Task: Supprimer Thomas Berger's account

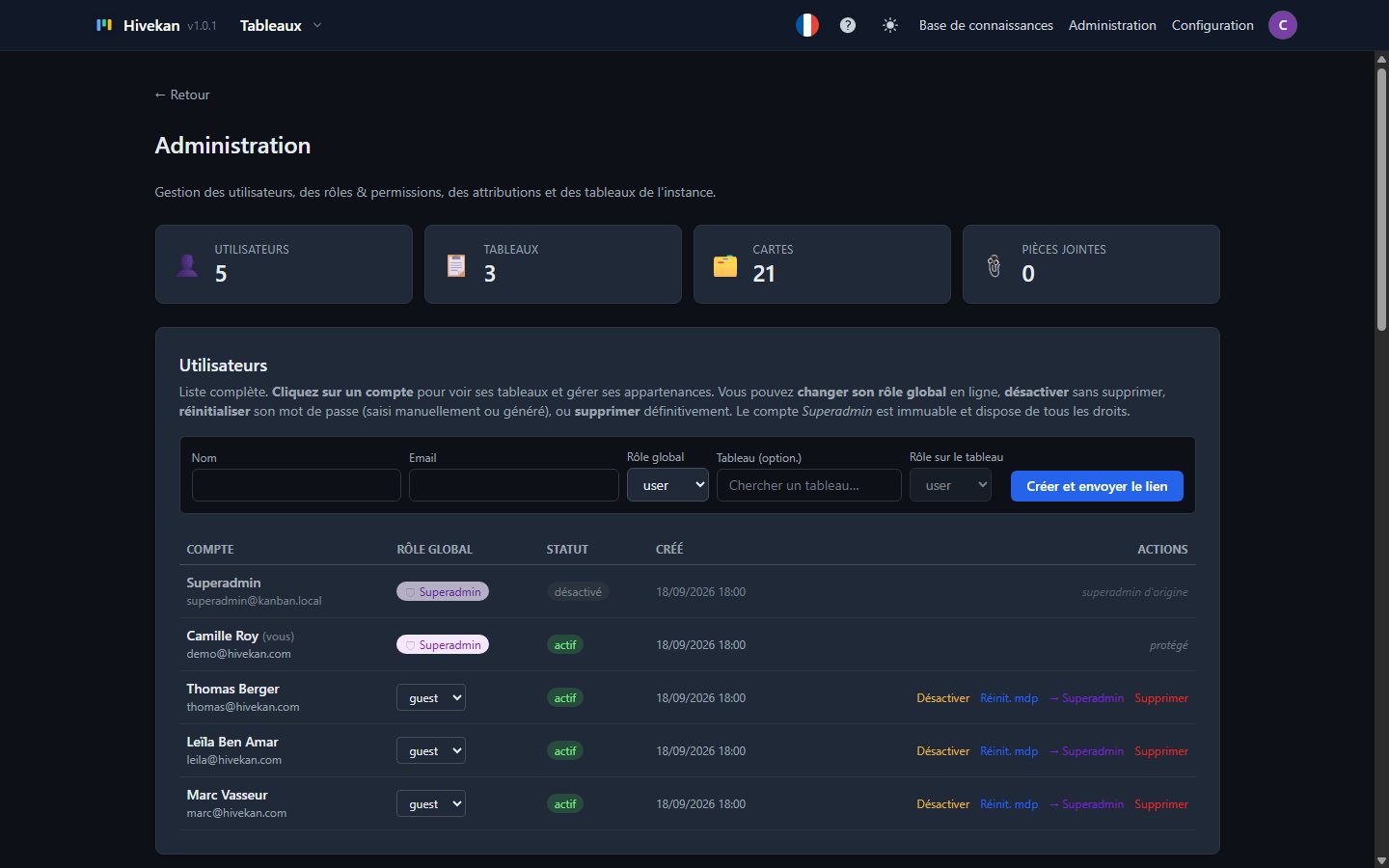Action: pos(1161,698)
